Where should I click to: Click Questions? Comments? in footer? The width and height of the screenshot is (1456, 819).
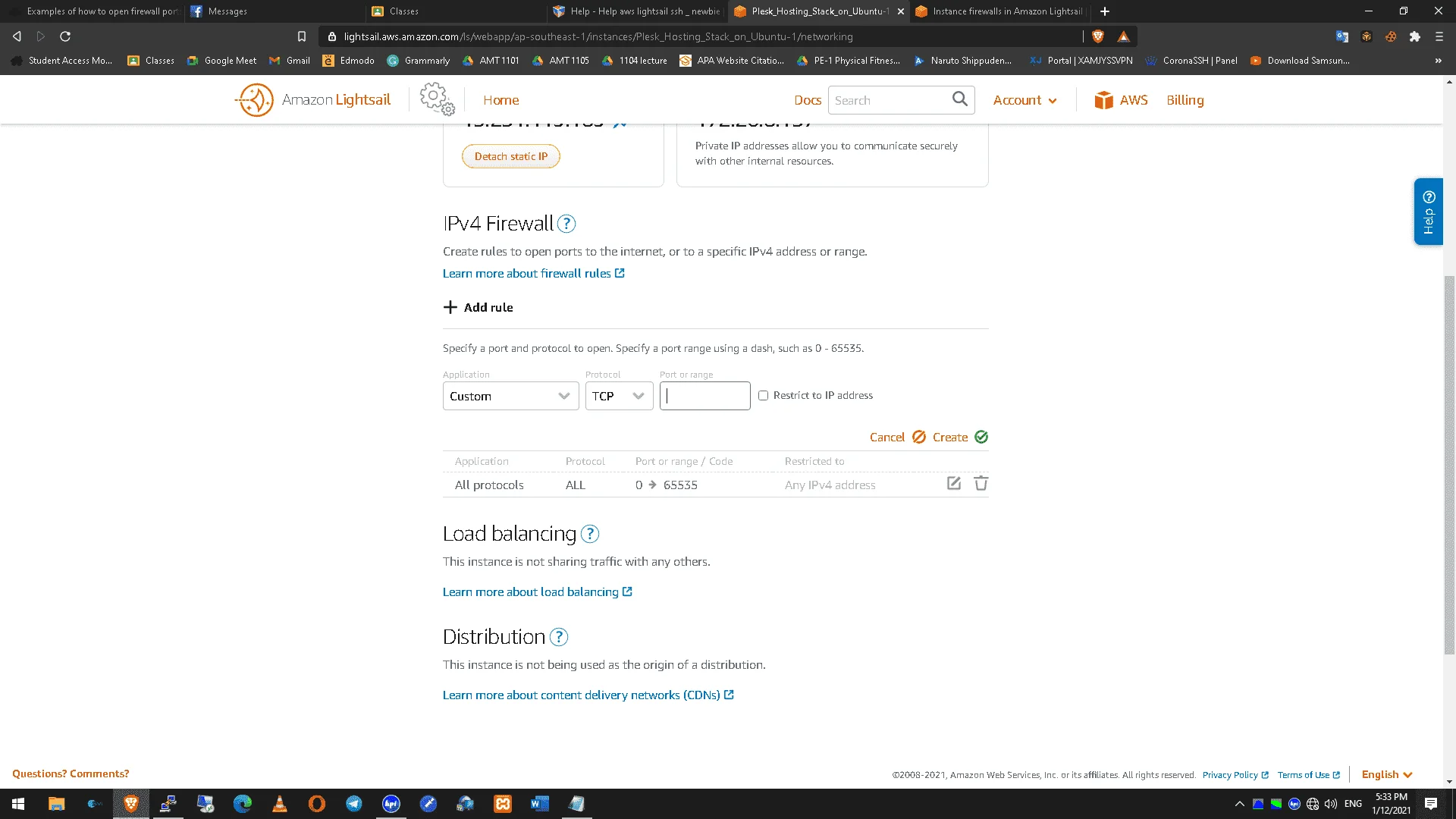click(x=71, y=773)
